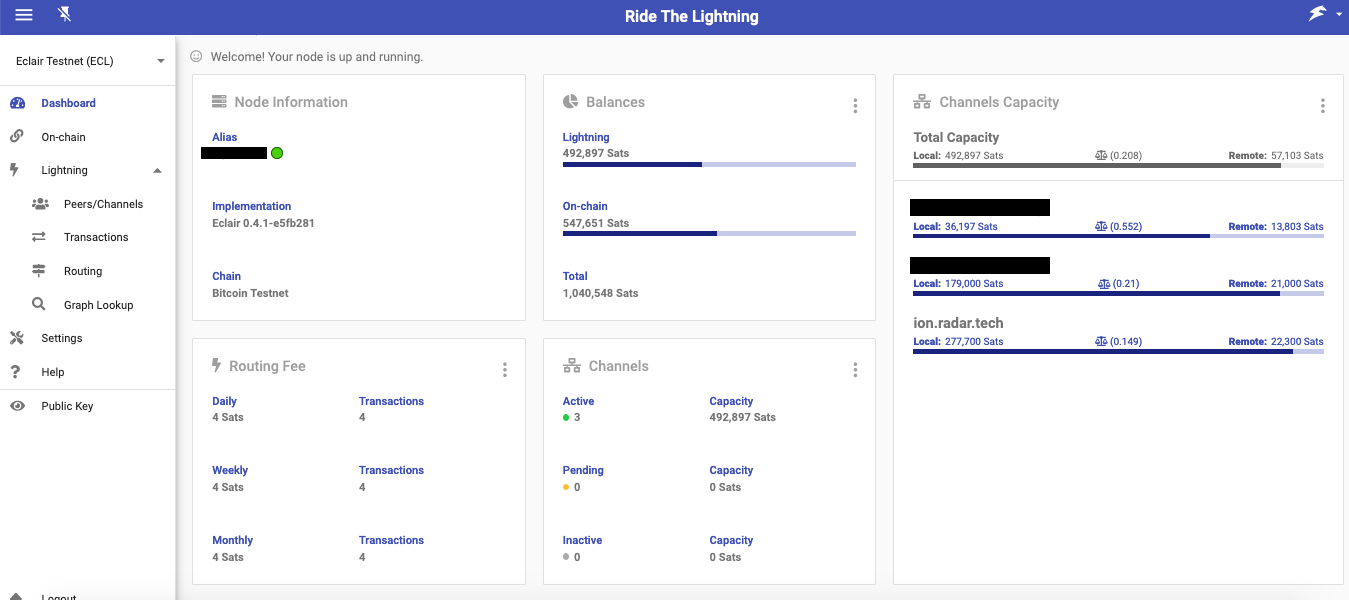Click the Routing Fee bolt icon
The height and width of the screenshot is (600, 1349).
pyautogui.click(x=217, y=365)
